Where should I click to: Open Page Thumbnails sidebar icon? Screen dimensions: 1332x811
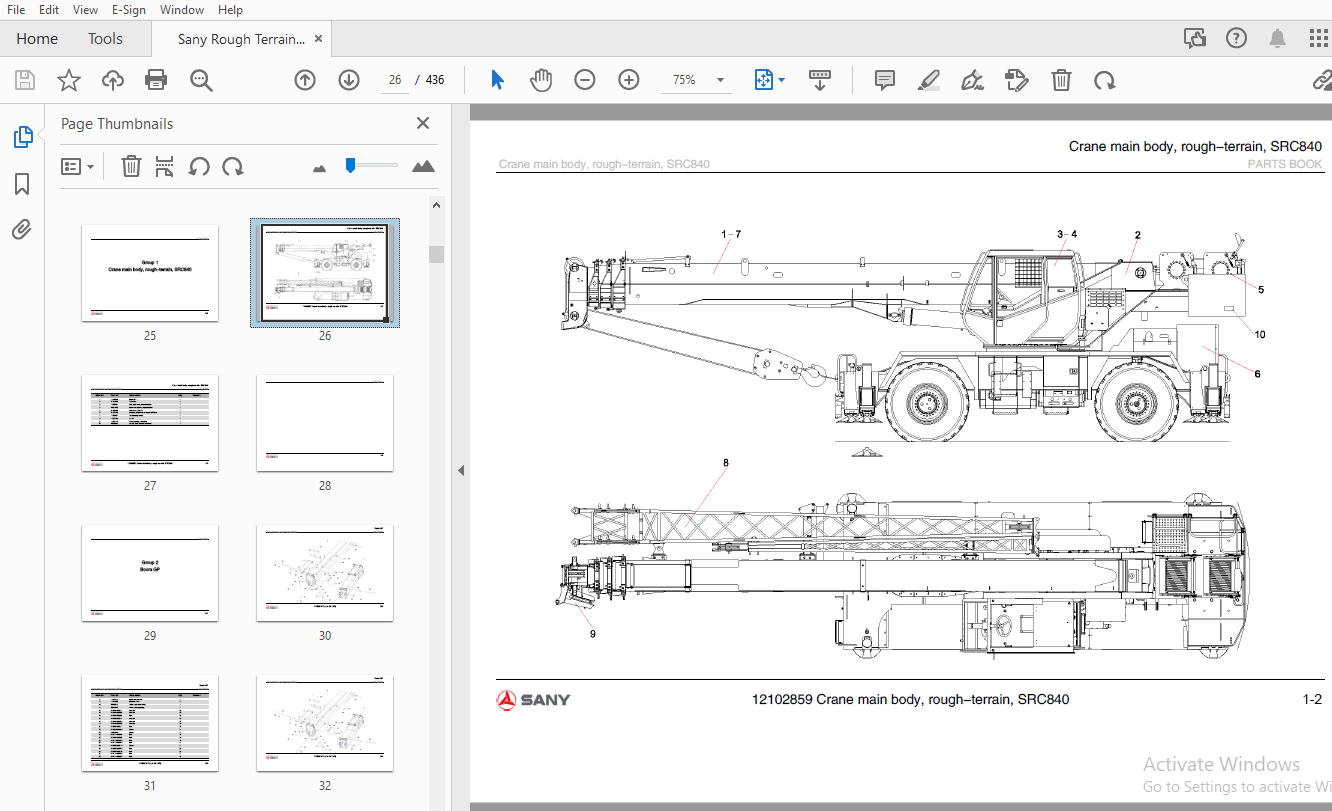(x=23, y=137)
